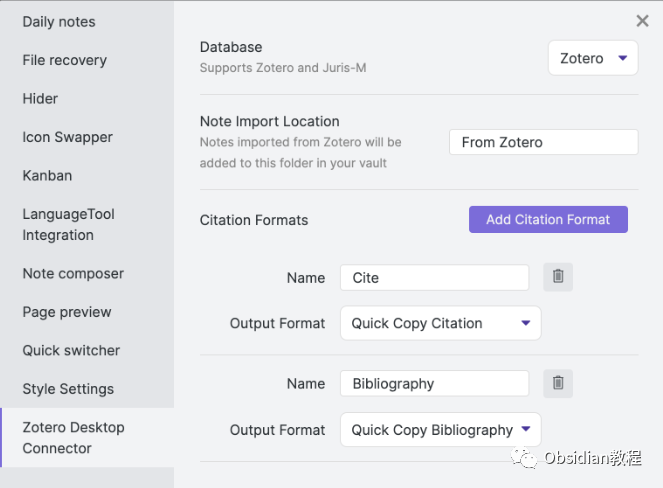Delete the Bibliography citation format

click(x=558, y=383)
